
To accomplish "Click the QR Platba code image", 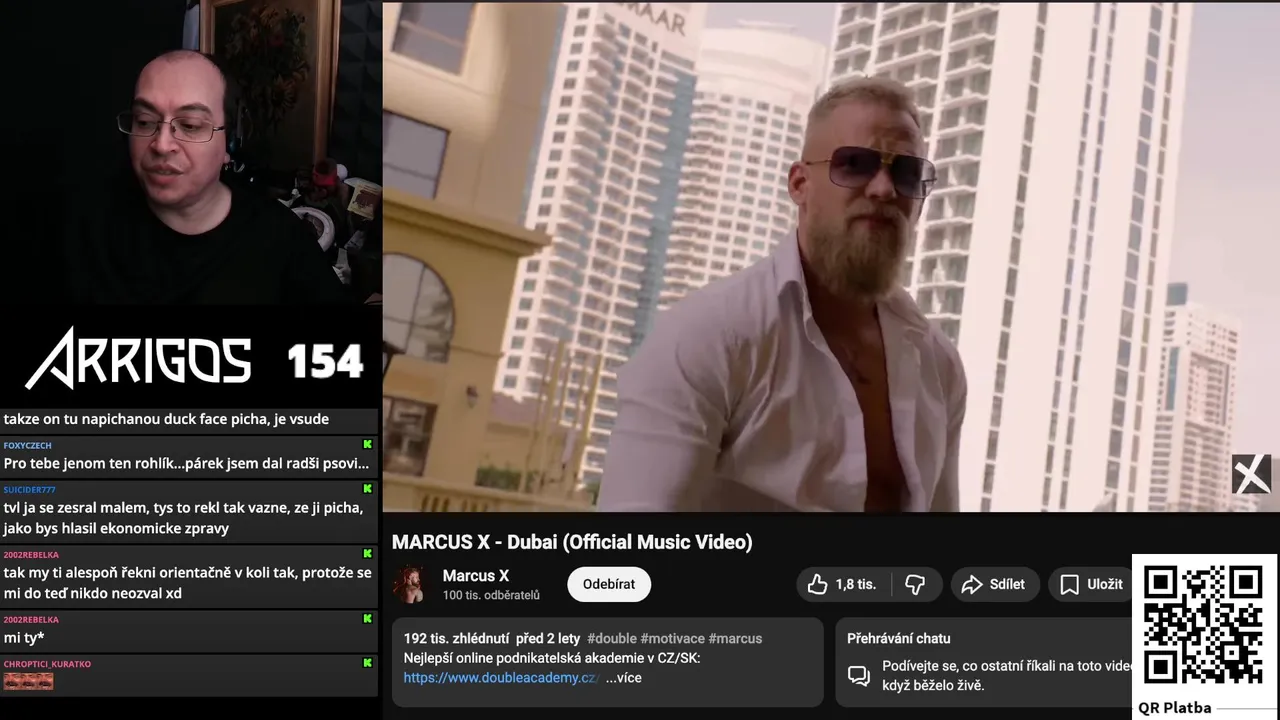I will click(1203, 627).
